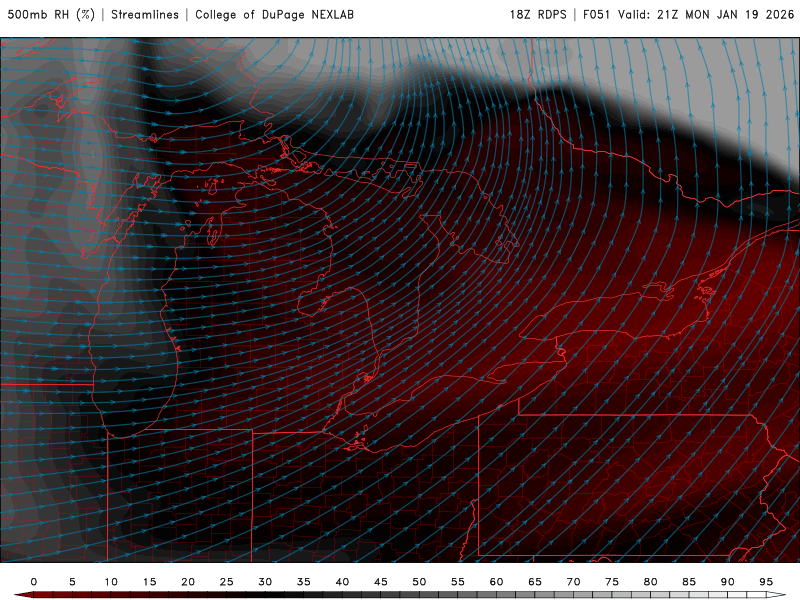Click the "18Z RDPS" model run label
Viewport: 800px width, 600px height.
tap(538, 14)
